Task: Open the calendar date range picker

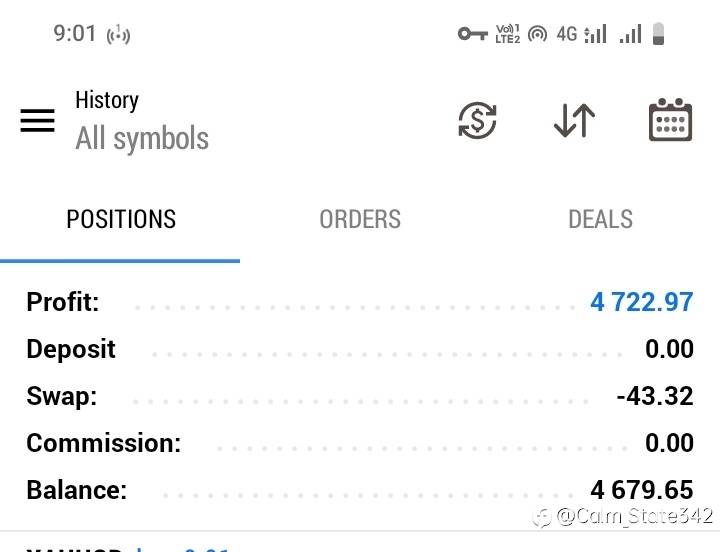Action: [x=670, y=121]
